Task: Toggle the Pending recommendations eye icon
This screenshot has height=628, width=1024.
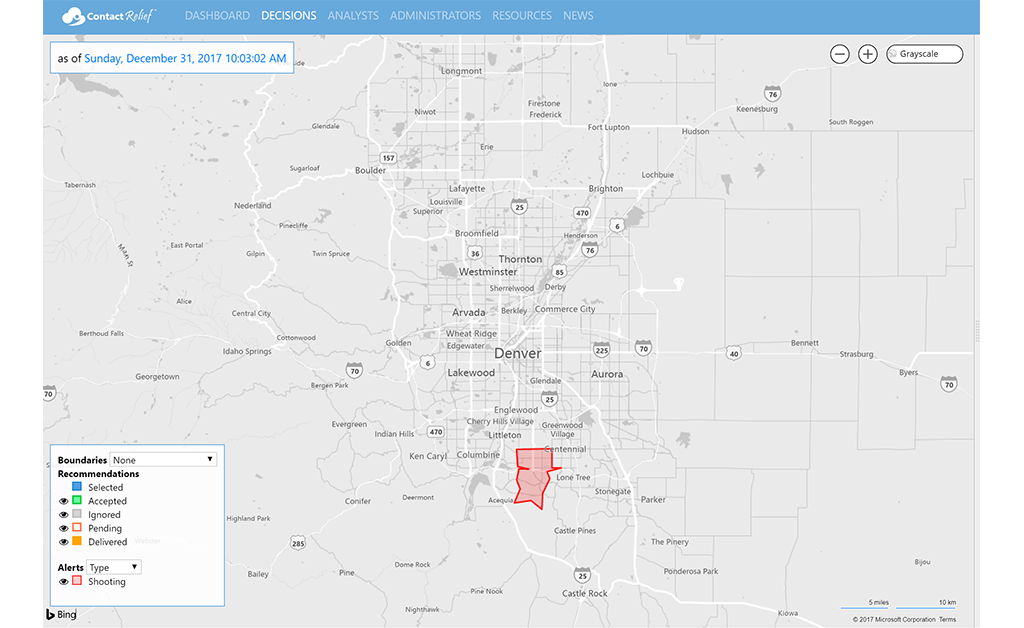Action: coord(63,529)
